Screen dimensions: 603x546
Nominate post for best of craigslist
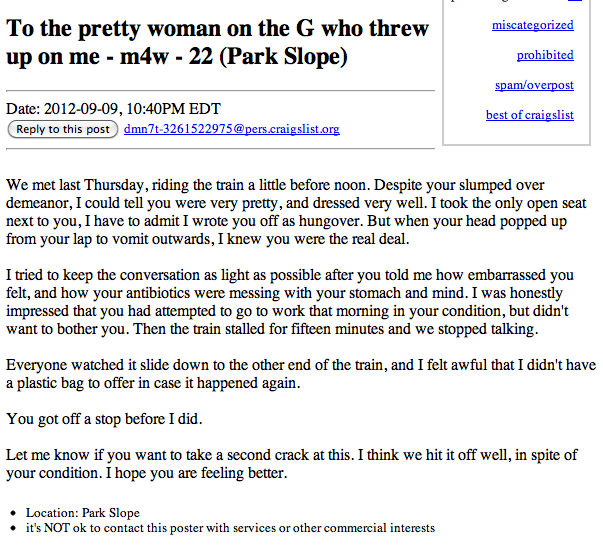click(530, 115)
